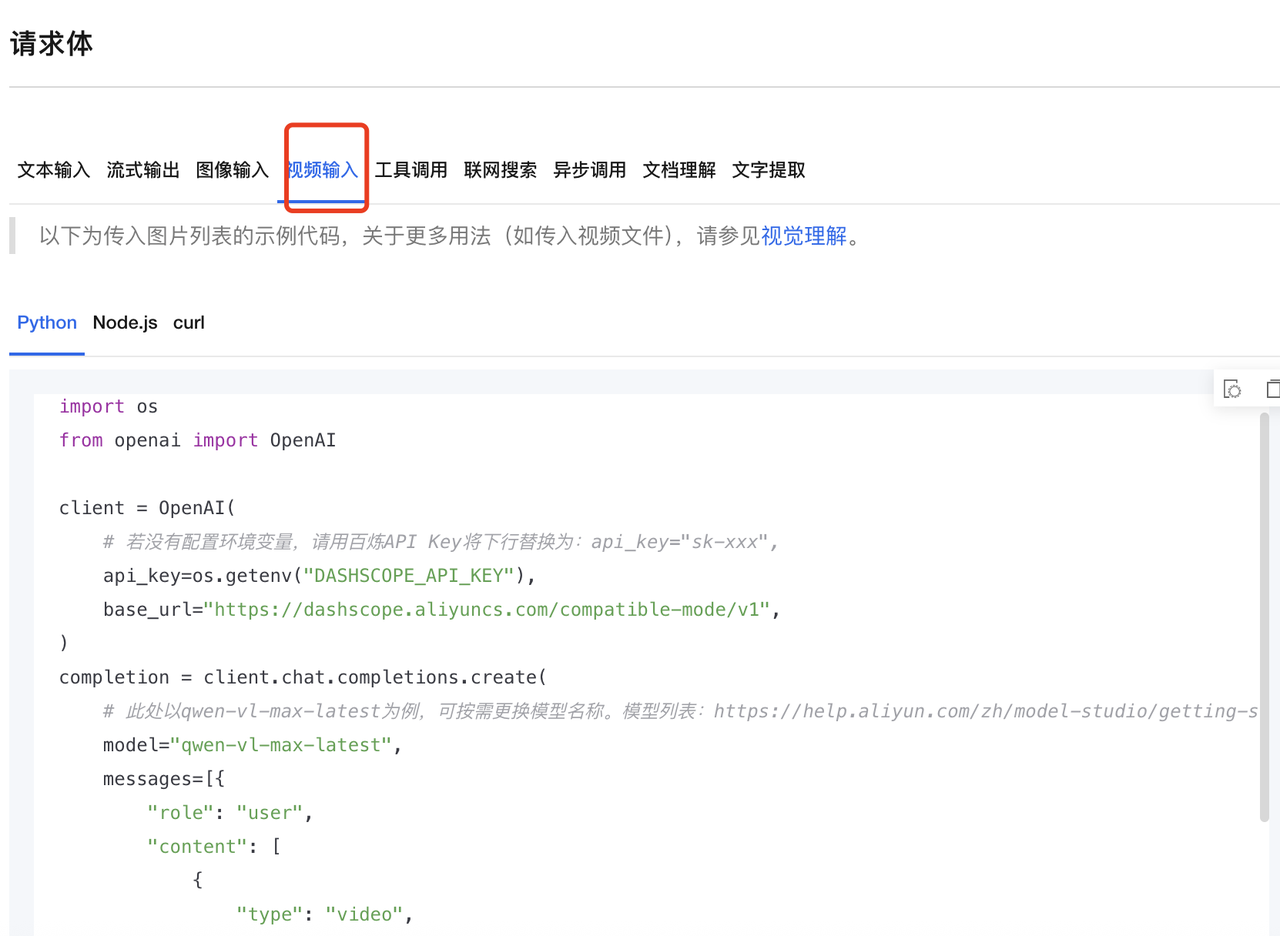Switch to the 文本输入 tab
Image resolution: width=1280 pixels, height=936 pixels.
pyautogui.click(x=54, y=170)
